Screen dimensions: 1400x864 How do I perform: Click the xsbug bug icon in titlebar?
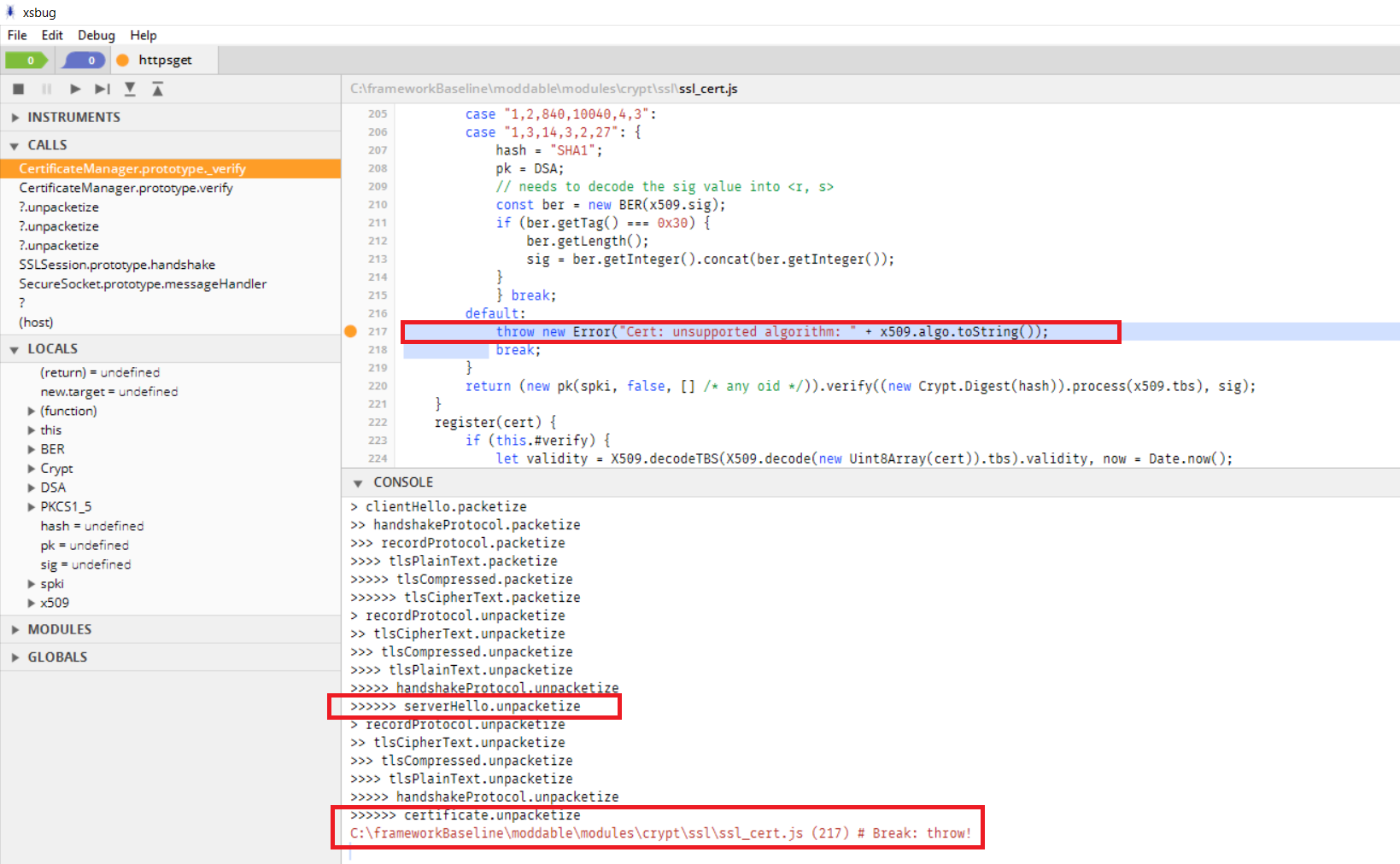tap(10, 12)
